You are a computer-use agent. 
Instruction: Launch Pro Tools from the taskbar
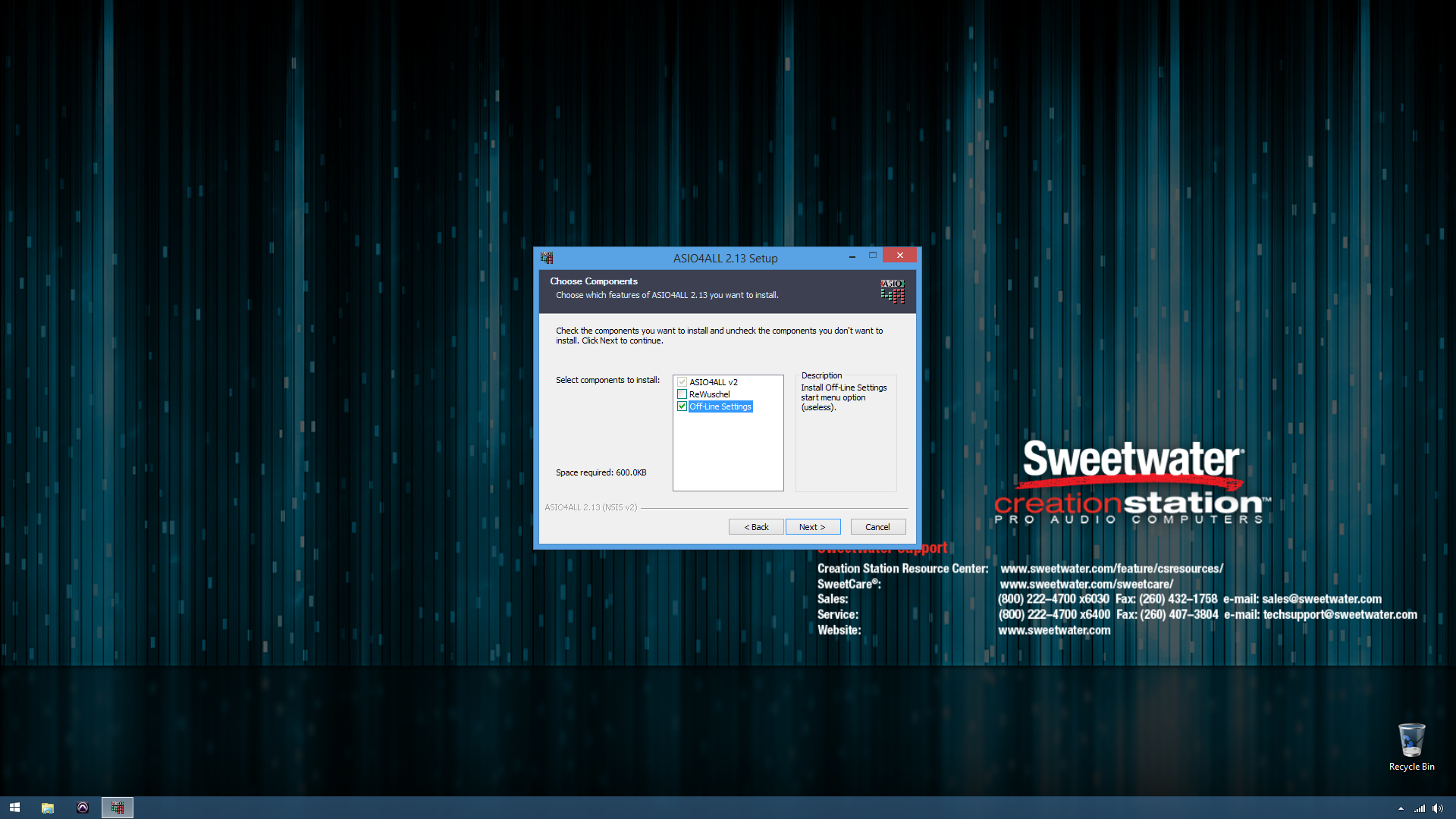[83, 808]
